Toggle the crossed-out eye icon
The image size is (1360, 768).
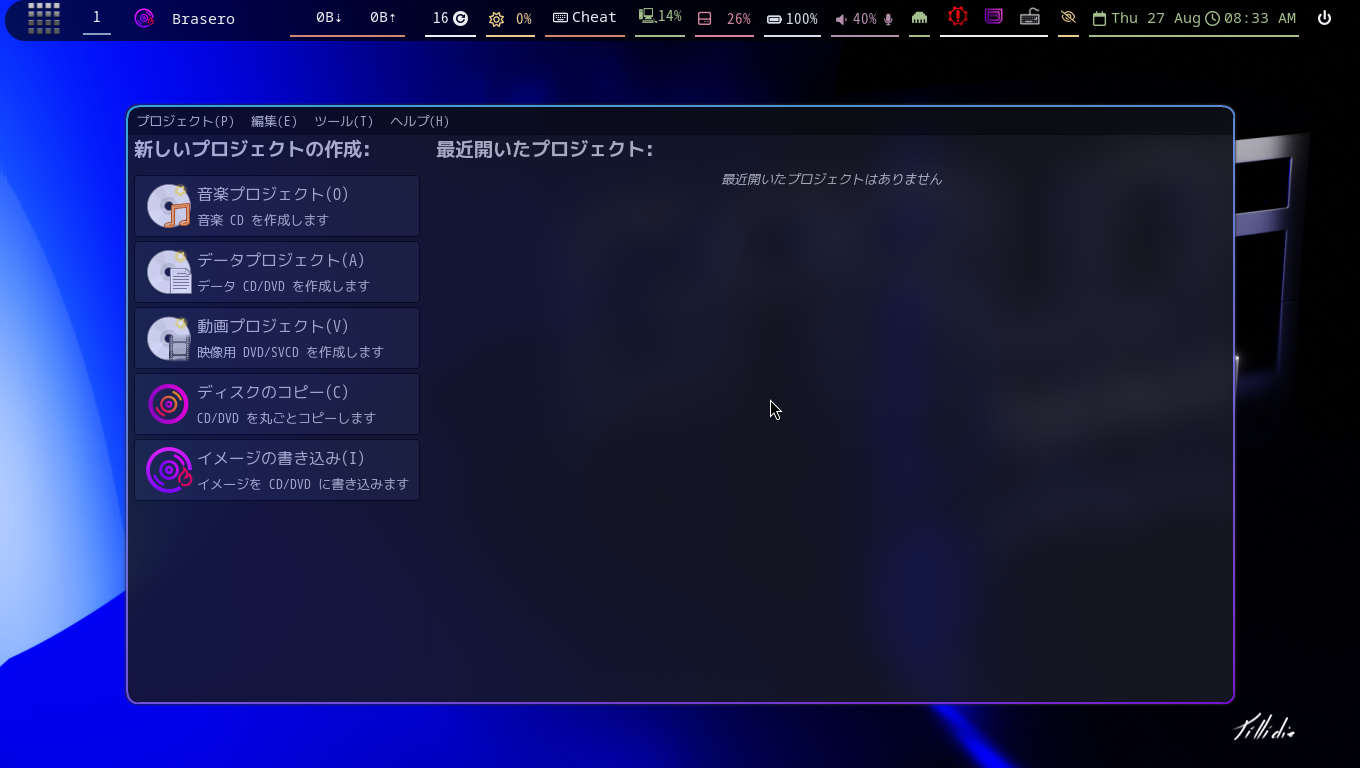point(1068,18)
